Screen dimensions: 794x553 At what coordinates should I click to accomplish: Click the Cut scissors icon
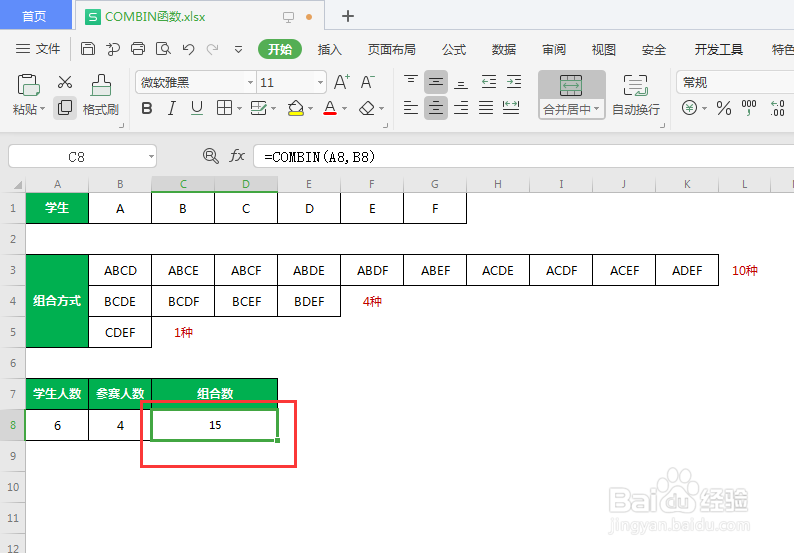(65, 82)
